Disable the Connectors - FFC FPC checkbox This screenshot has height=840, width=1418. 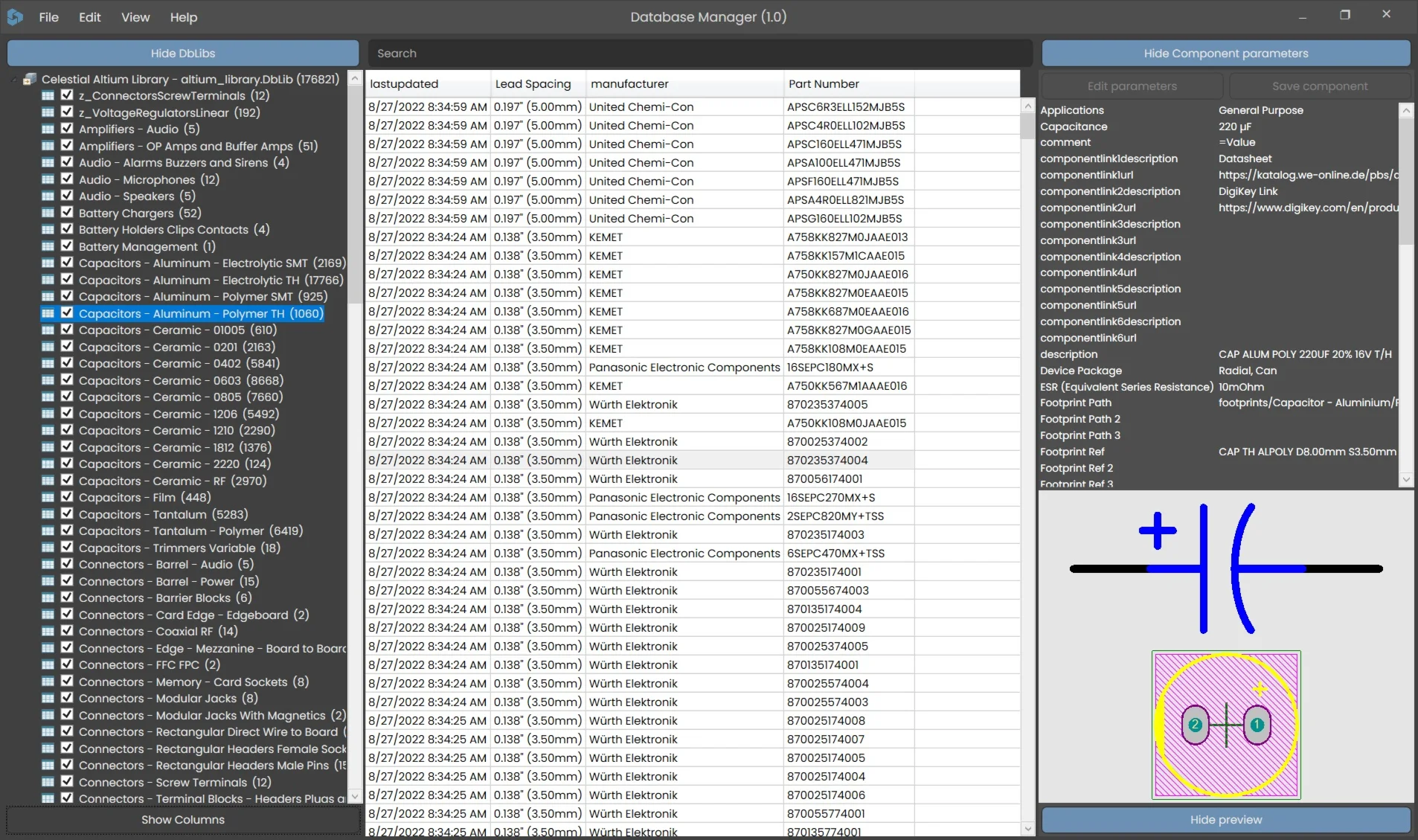[67, 664]
